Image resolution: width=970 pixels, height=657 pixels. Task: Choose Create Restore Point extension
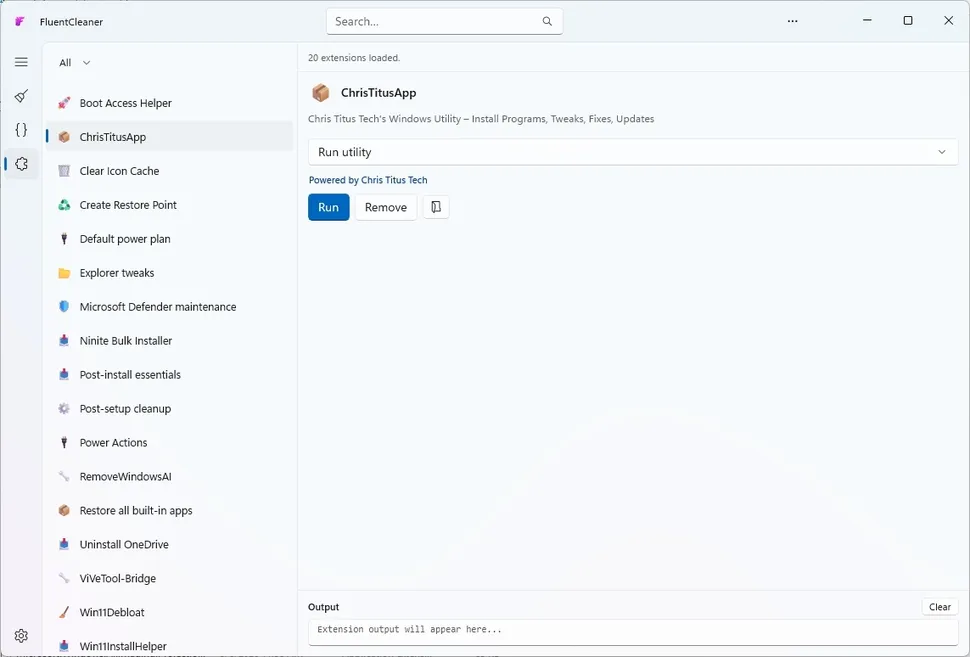[170, 205]
